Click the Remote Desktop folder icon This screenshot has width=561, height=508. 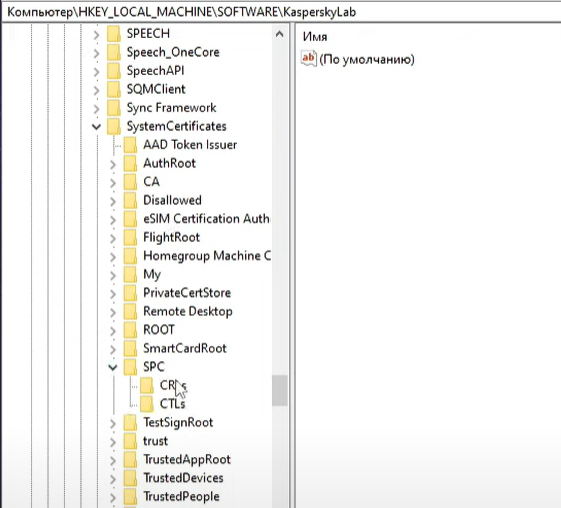click(x=130, y=312)
